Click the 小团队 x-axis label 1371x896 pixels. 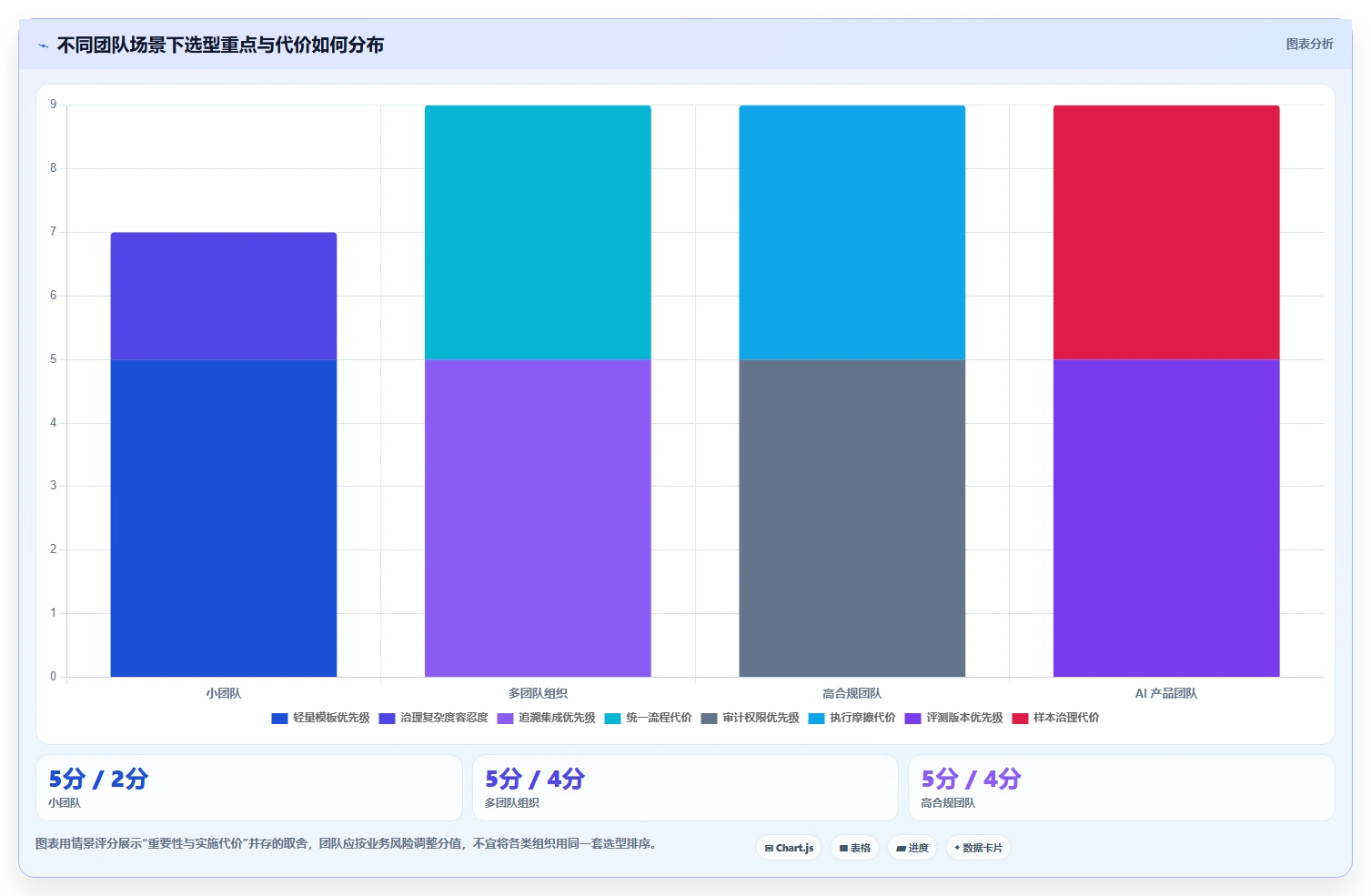224,693
